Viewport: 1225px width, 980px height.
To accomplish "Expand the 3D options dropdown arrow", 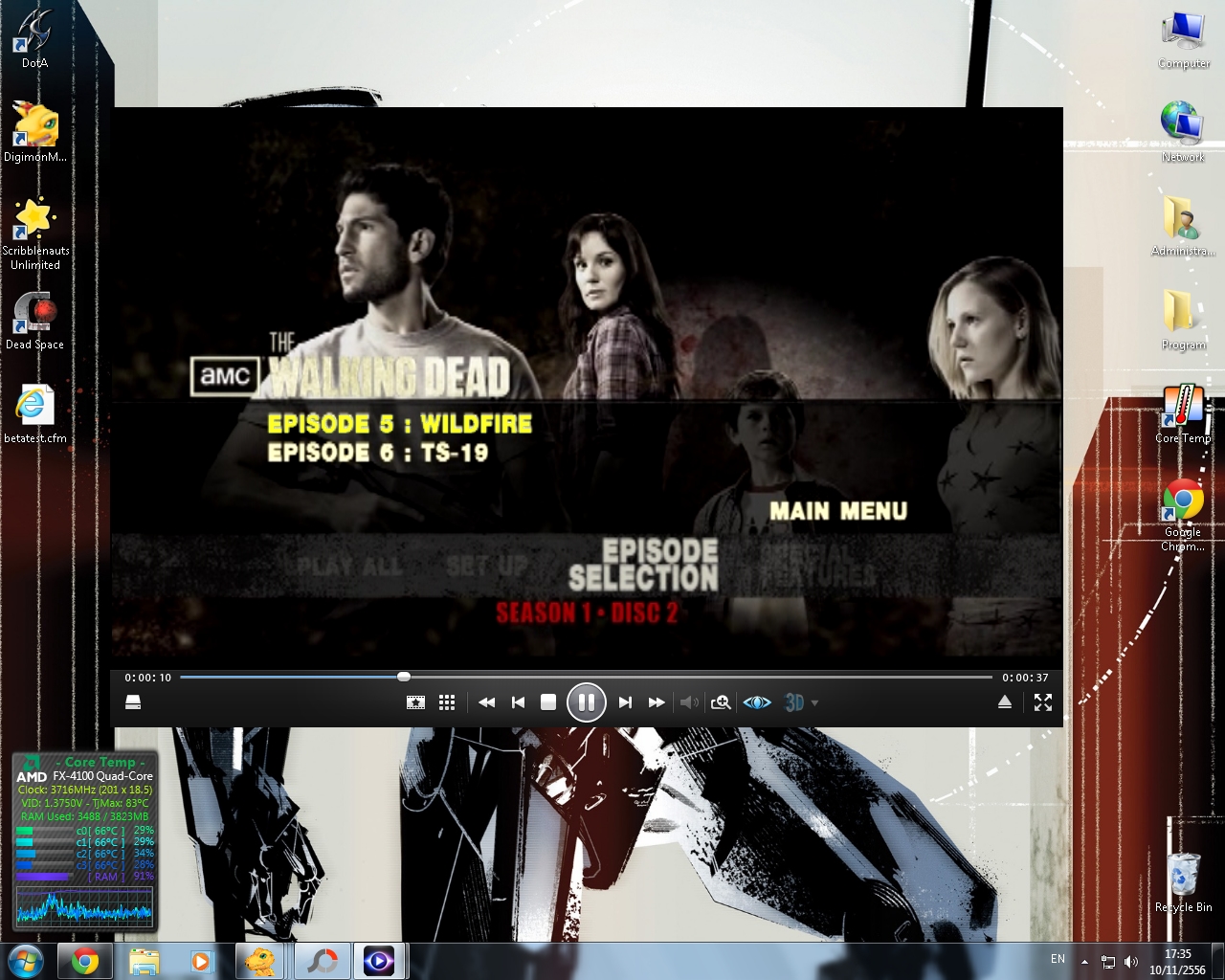I will (x=814, y=703).
